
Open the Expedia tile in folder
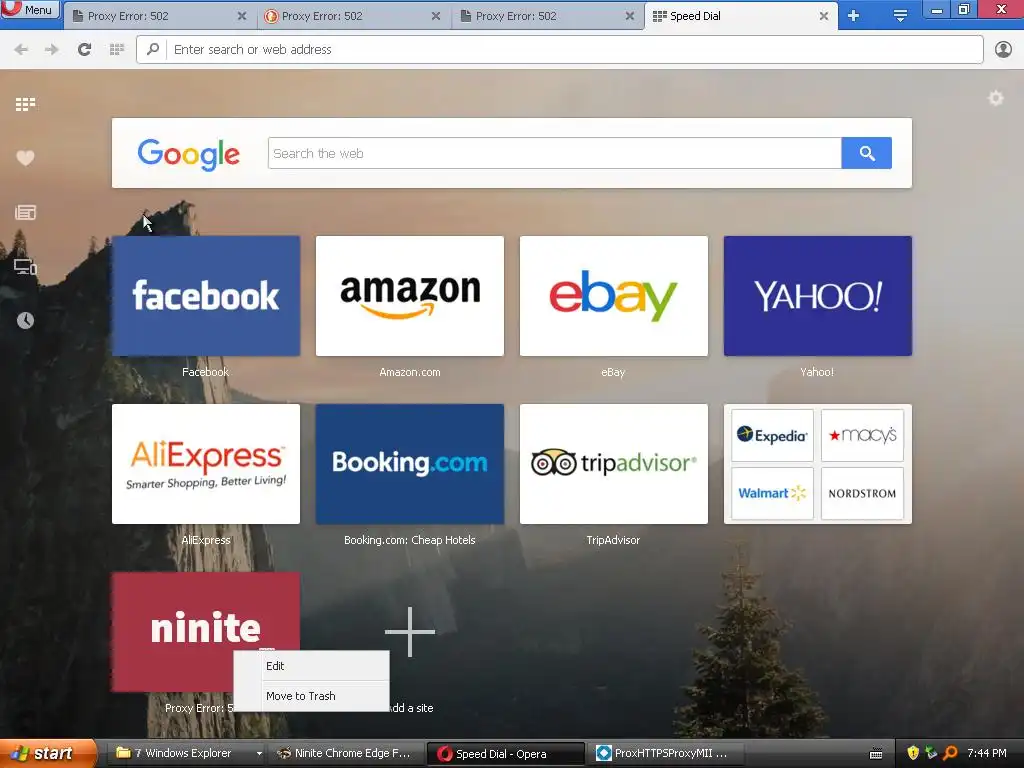point(772,436)
